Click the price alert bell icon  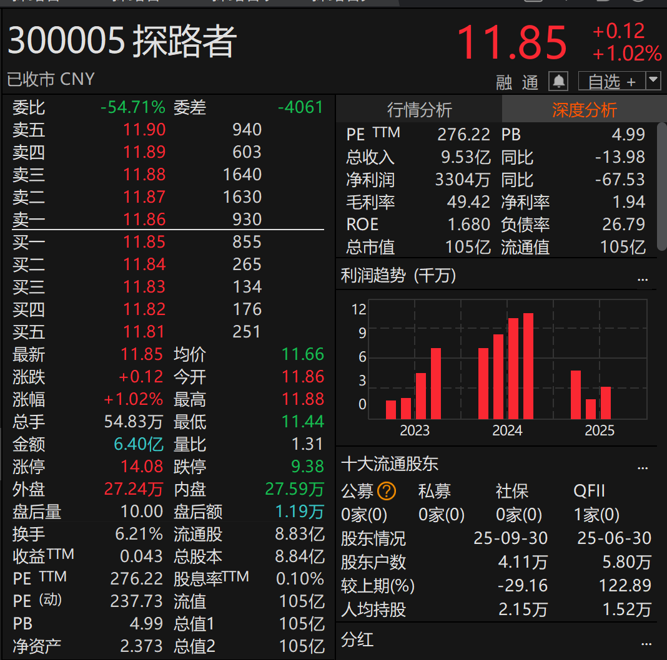click(559, 81)
